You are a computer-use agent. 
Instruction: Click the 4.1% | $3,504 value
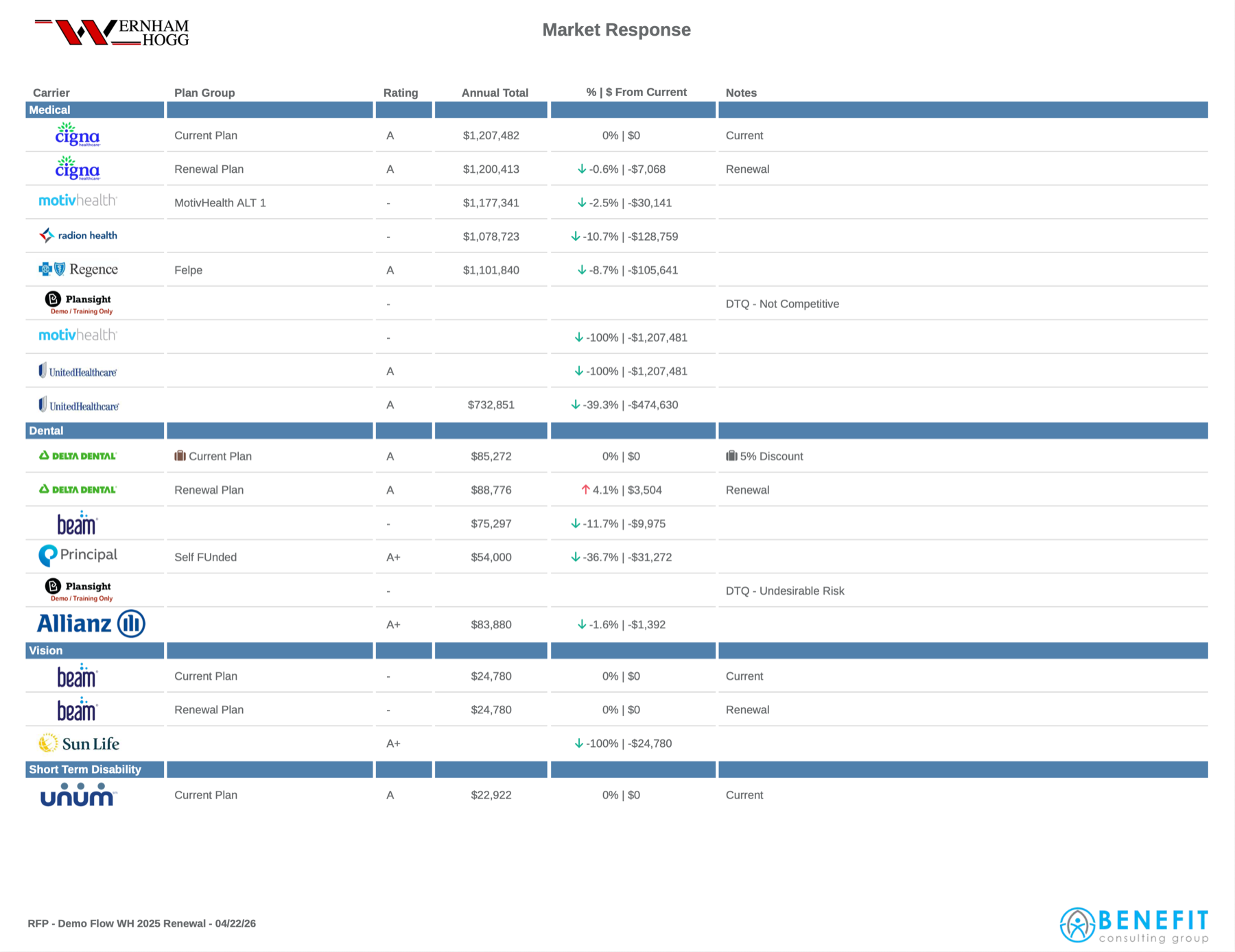[x=627, y=490]
